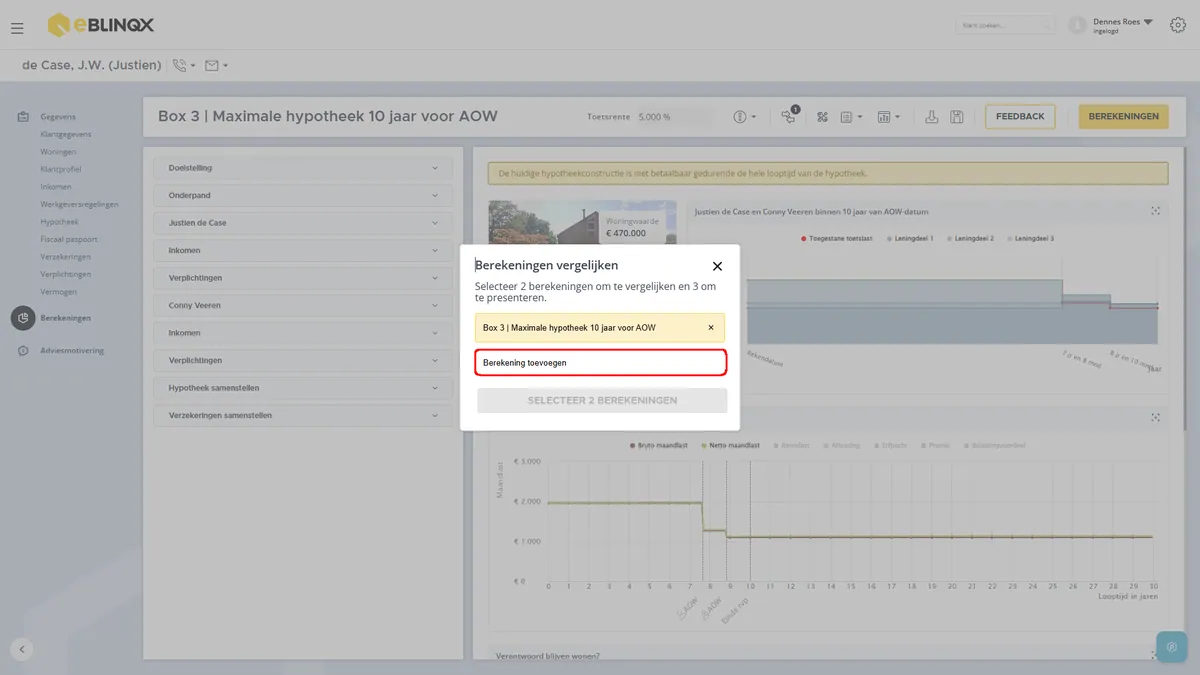Screen dimensions: 1200x675
Task: Expand the Doelstelling panel
Action: [303, 168]
